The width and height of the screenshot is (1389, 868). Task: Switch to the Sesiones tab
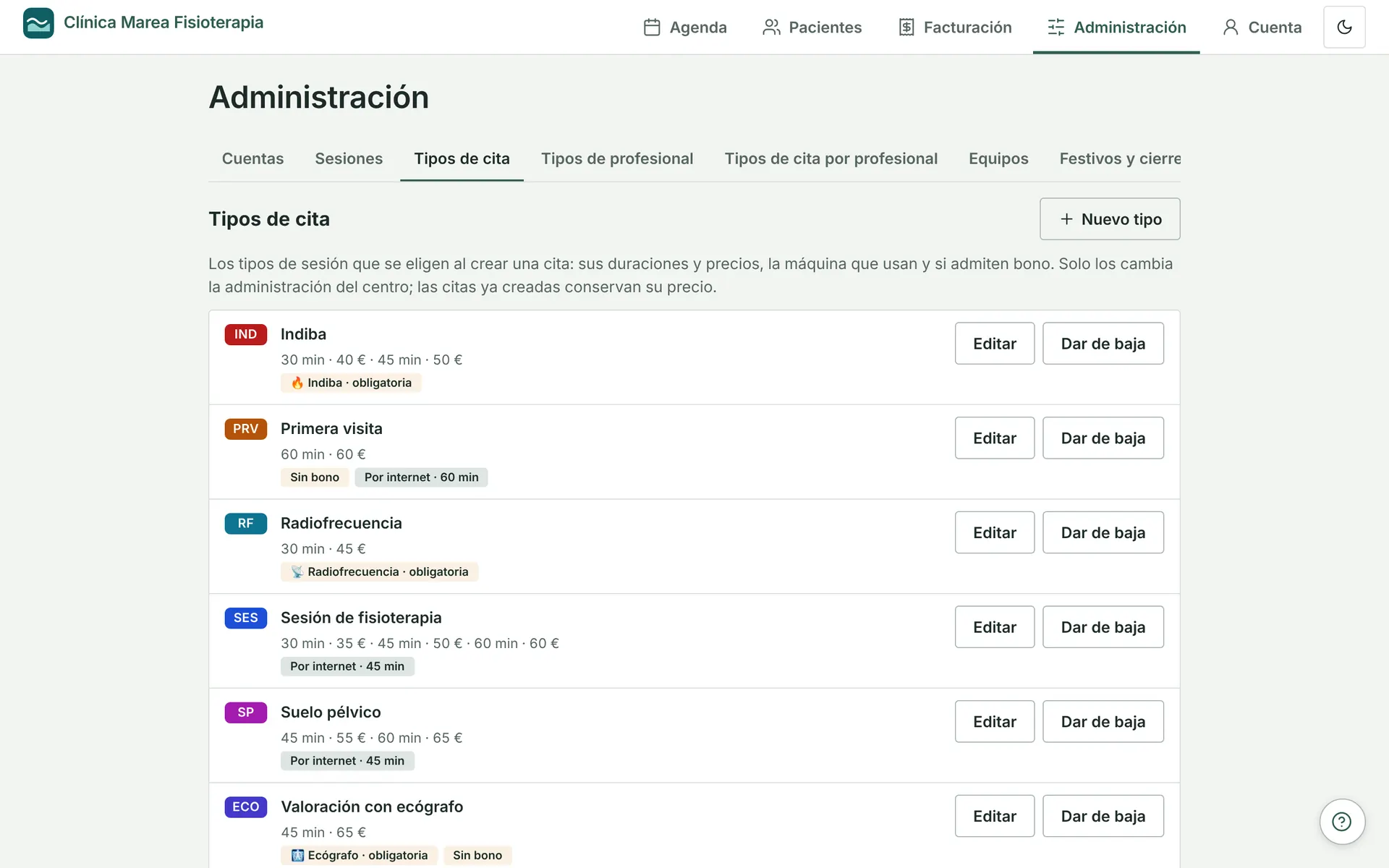(x=349, y=159)
